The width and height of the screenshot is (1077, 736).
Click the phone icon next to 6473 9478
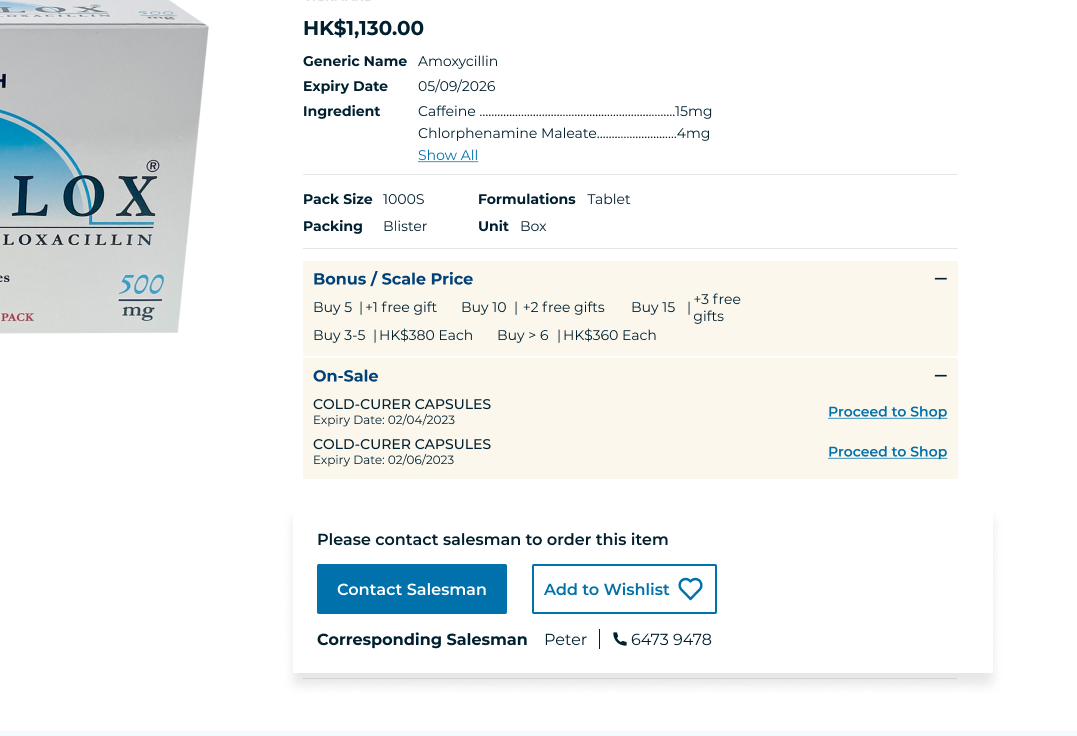pyautogui.click(x=620, y=639)
